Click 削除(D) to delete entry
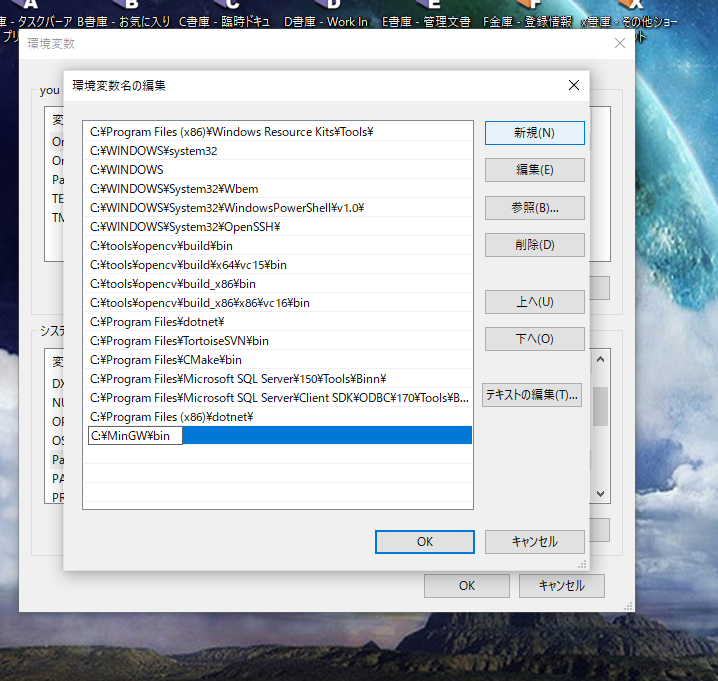This screenshot has height=681, width=718. pos(534,245)
